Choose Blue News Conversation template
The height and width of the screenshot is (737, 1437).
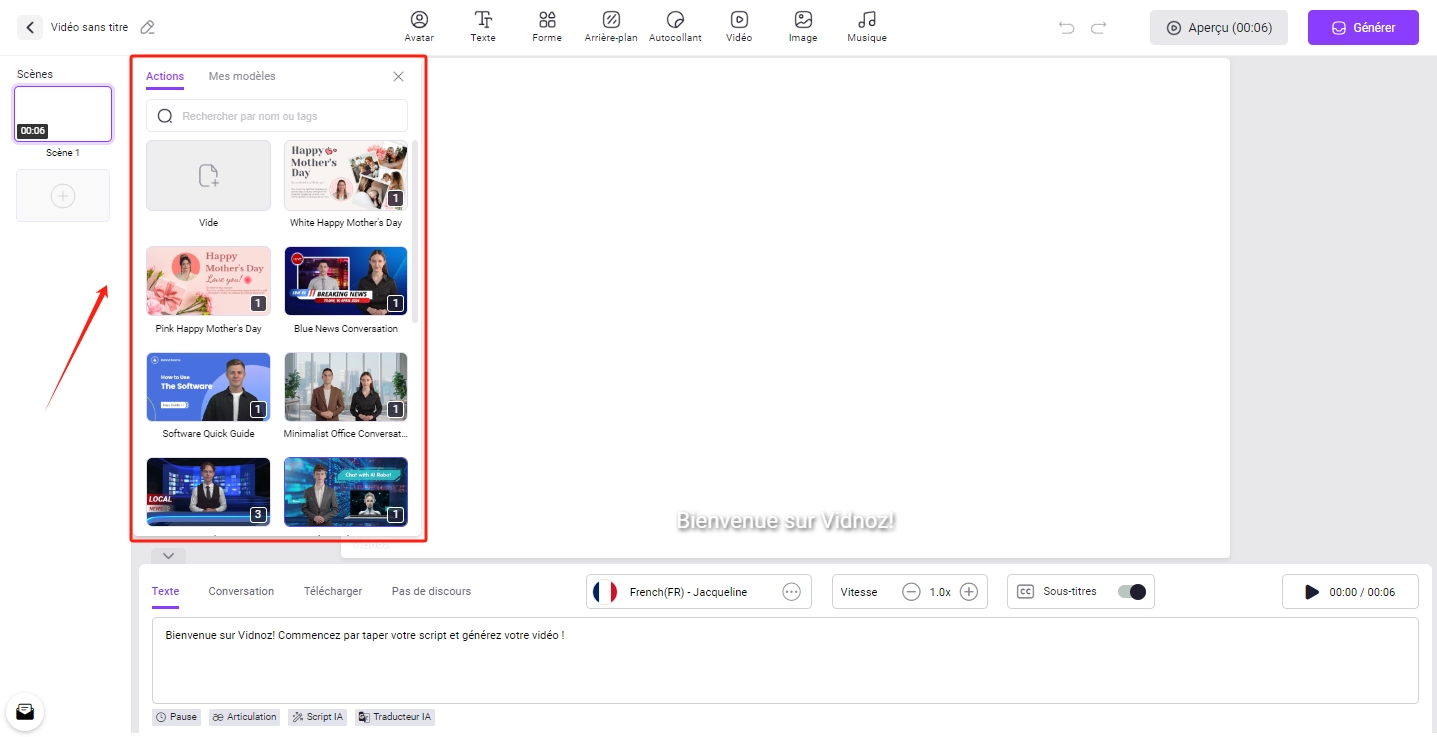click(346, 281)
